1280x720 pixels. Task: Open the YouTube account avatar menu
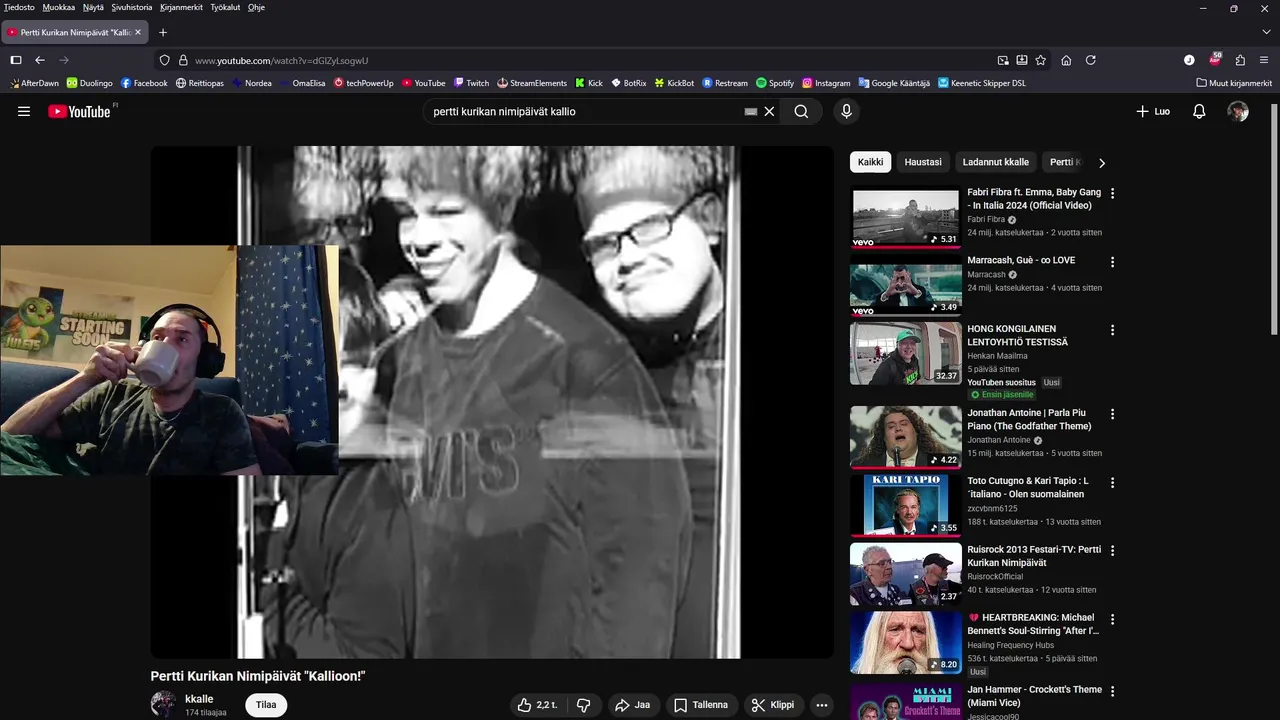(x=1238, y=112)
